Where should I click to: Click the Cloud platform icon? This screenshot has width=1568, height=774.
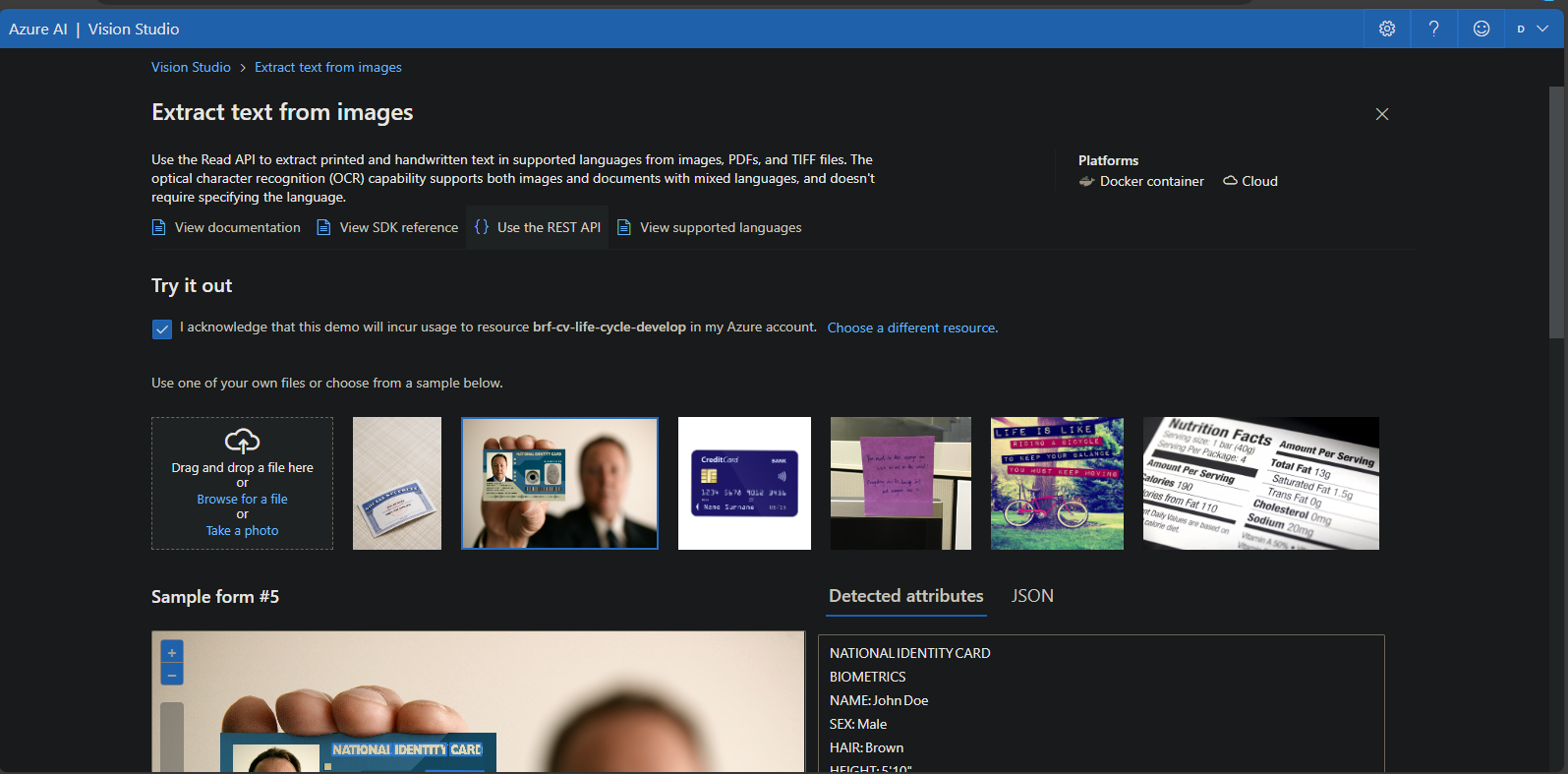point(1230,181)
